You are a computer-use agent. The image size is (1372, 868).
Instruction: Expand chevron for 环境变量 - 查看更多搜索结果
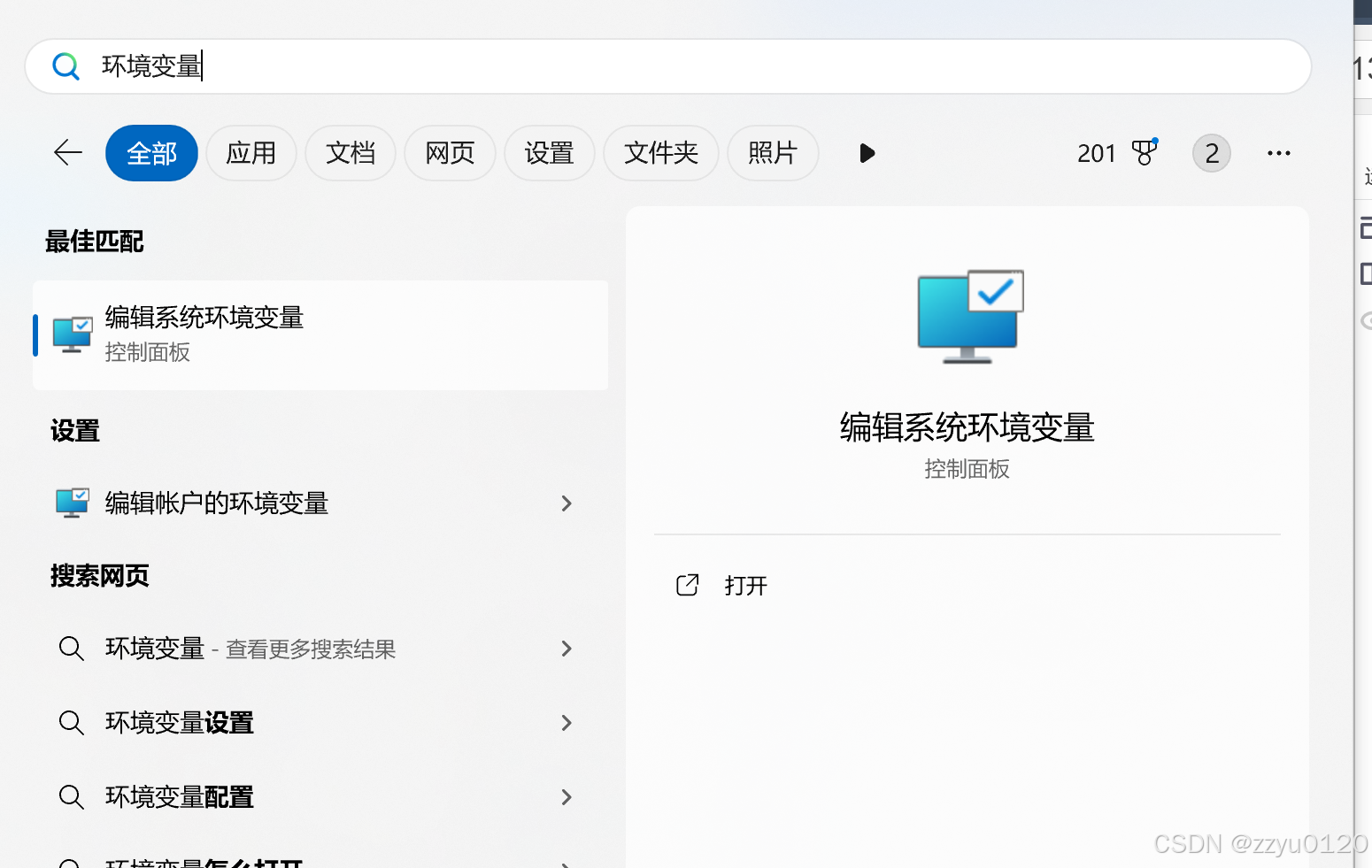[567, 649]
